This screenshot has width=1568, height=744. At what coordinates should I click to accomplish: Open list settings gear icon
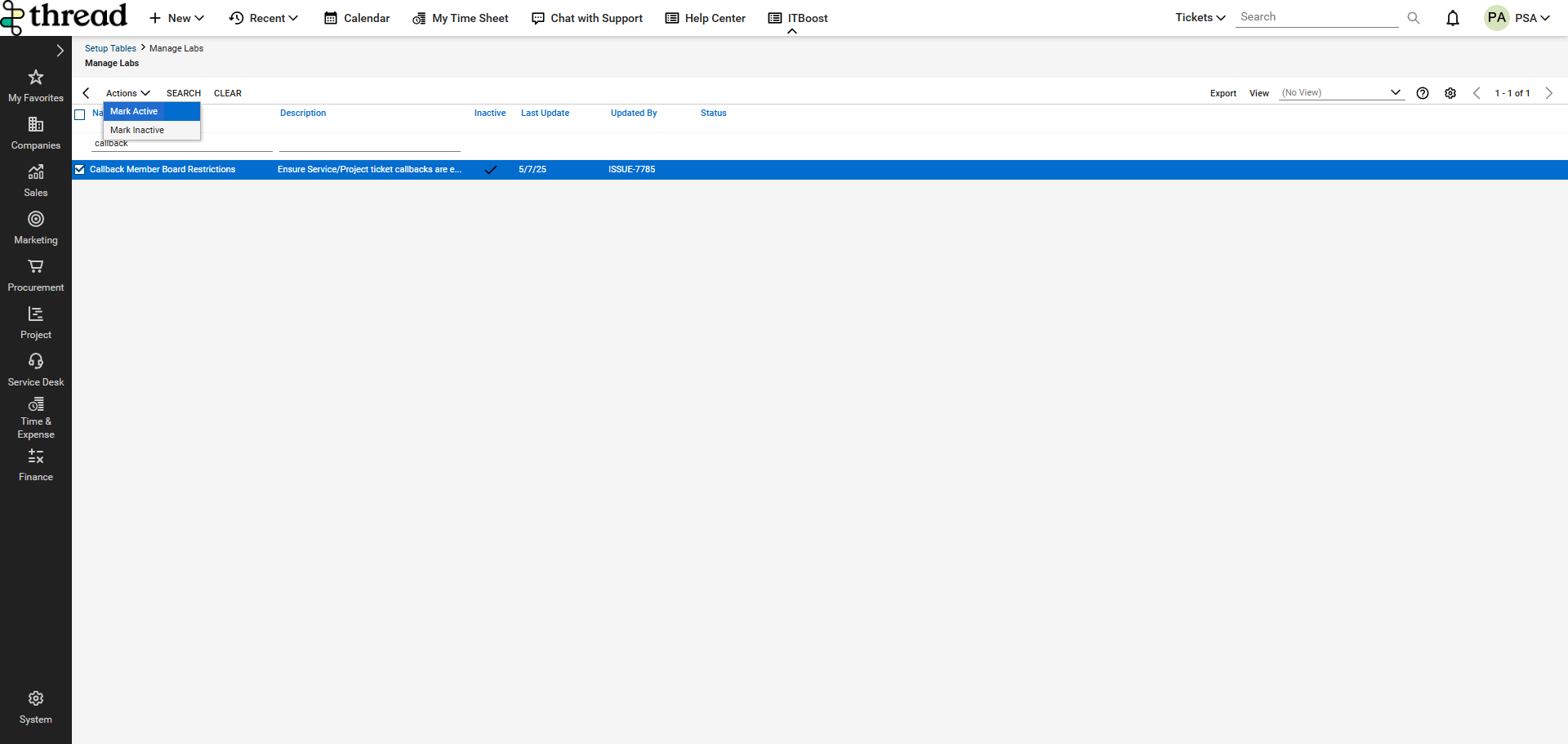click(x=1450, y=93)
